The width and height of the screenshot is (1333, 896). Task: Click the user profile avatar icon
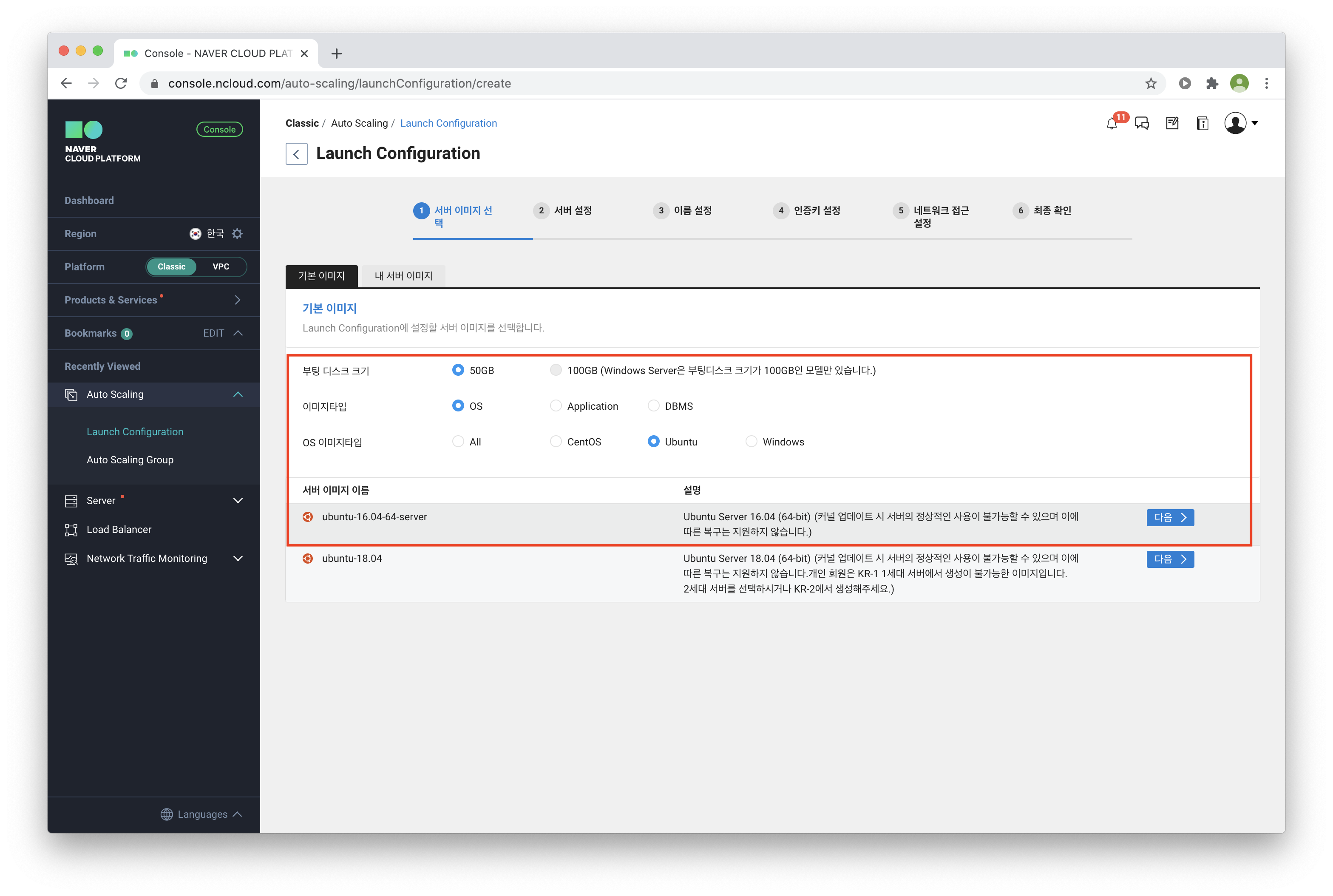(x=1235, y=123)
